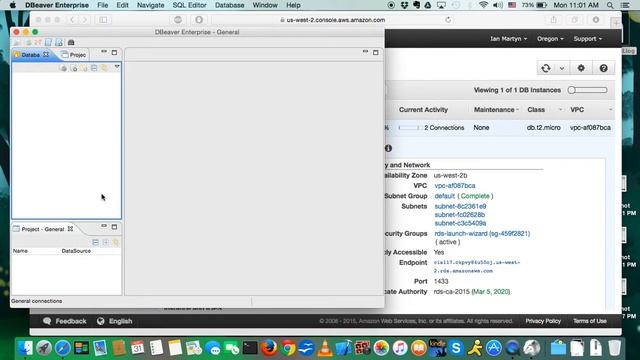Open Skype from the Dock
The image size is (640, 360).
456,348
